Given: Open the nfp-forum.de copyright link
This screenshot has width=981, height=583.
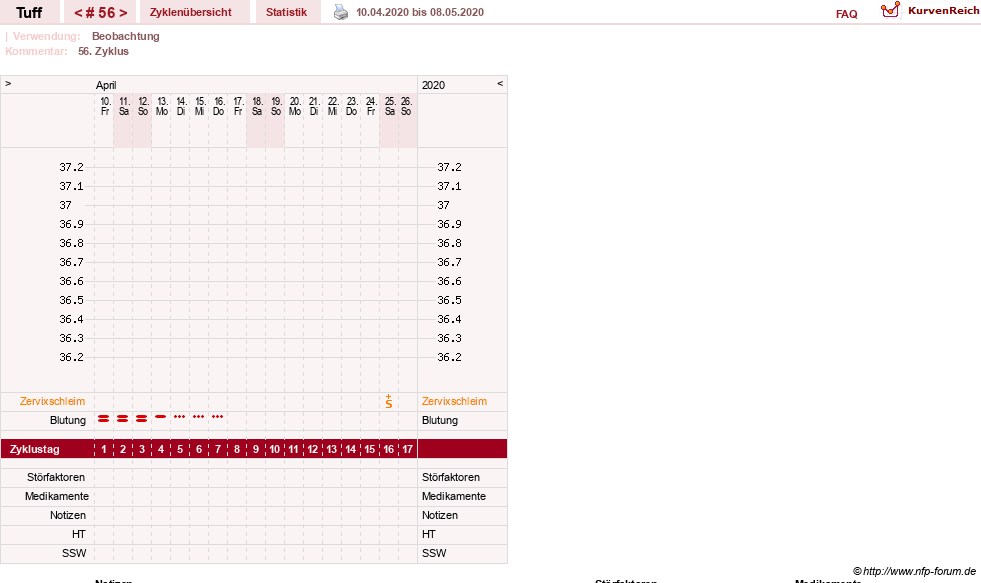Looking at the screenshot, I should [x=915, y=571].
